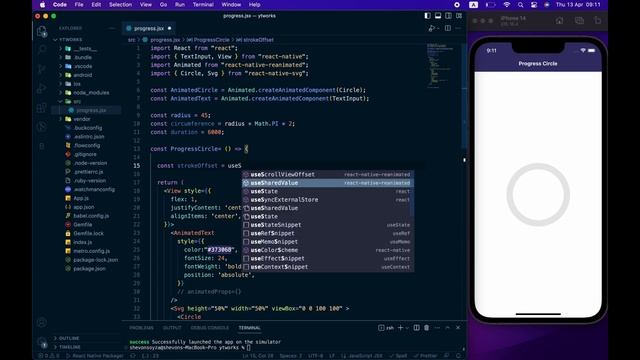
Task: Toggle panel layout icon in title bar
Action: 438,16
